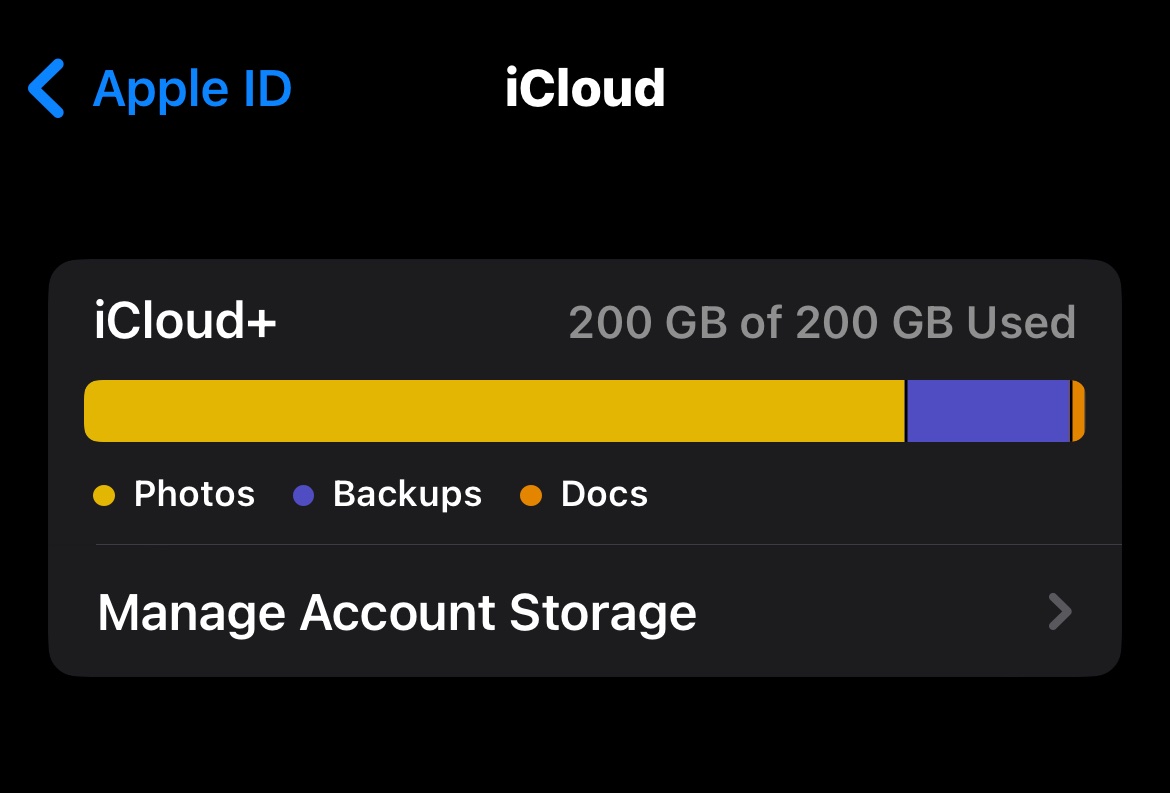1170x793 pixels.
Task: Click the iCloud page title
Action: coord(584,88)
